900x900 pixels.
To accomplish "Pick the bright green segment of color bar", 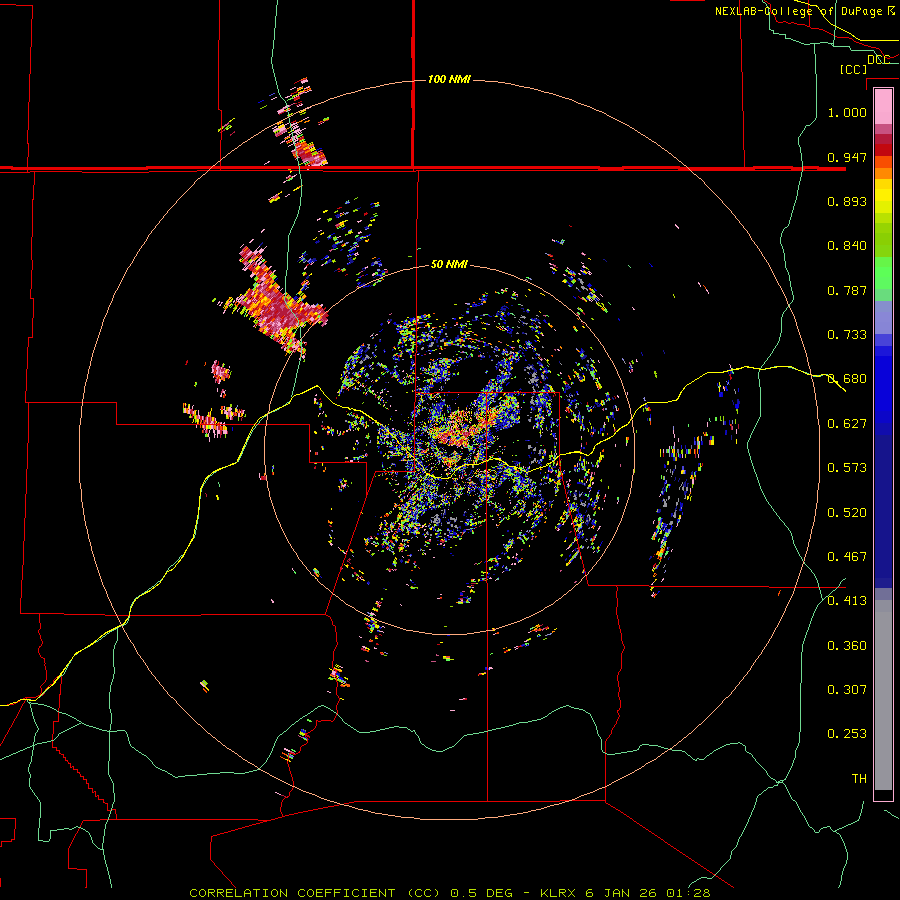I will (x=883, y=273).
